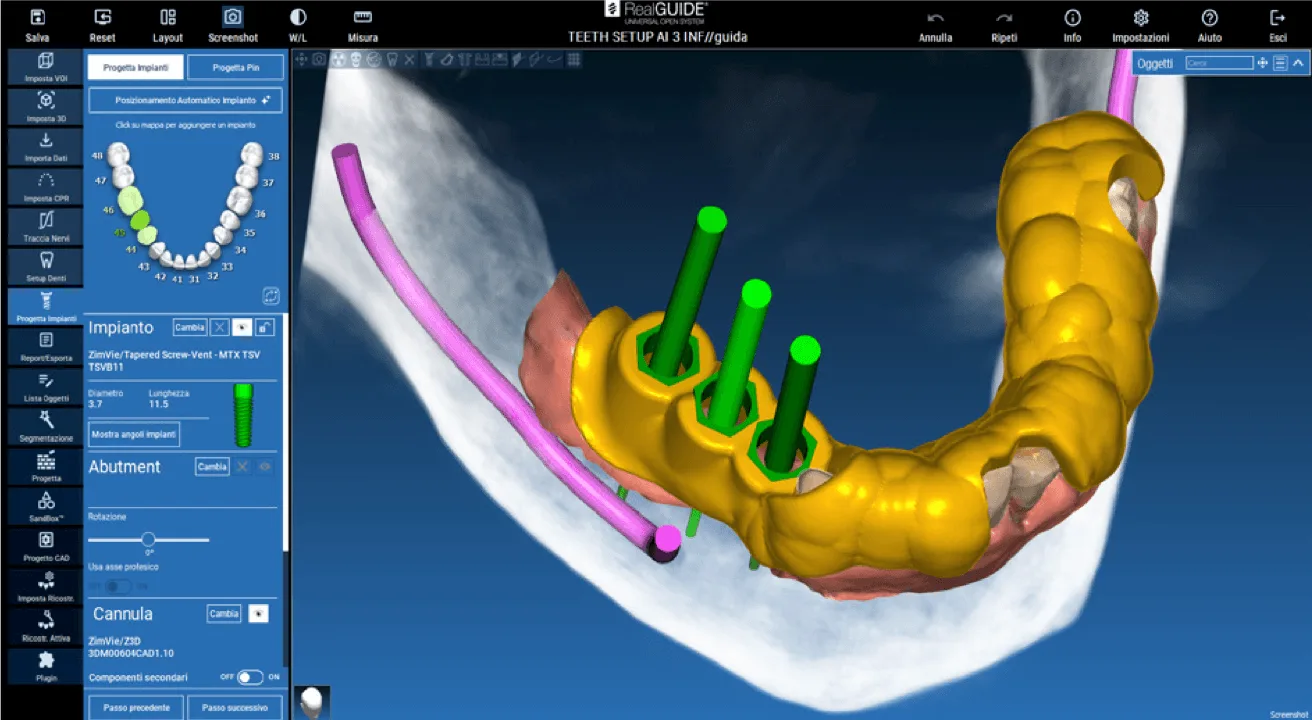Go to Setup Denti step
The width and height of the screenshot is (1312, 720).
[46, 266]
